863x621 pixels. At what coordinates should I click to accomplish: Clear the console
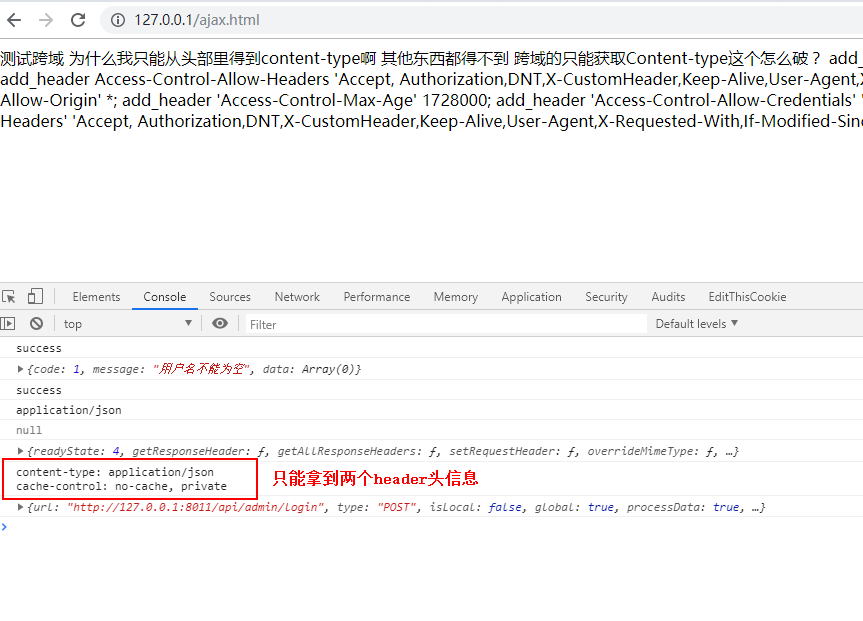36,324
